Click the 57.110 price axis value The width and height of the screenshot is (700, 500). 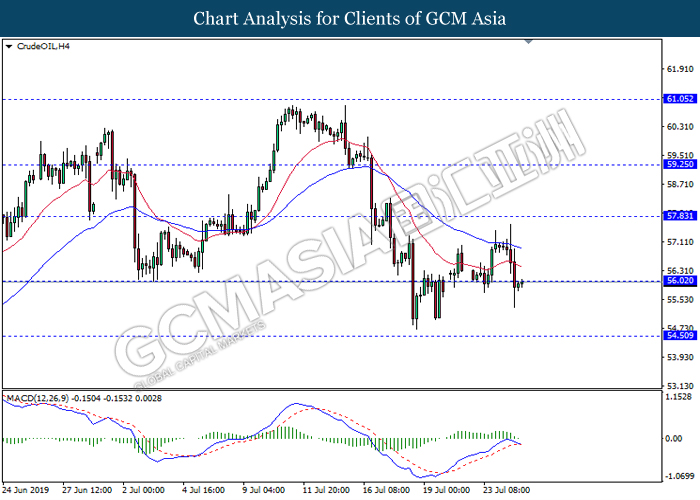tap(680, 242)
